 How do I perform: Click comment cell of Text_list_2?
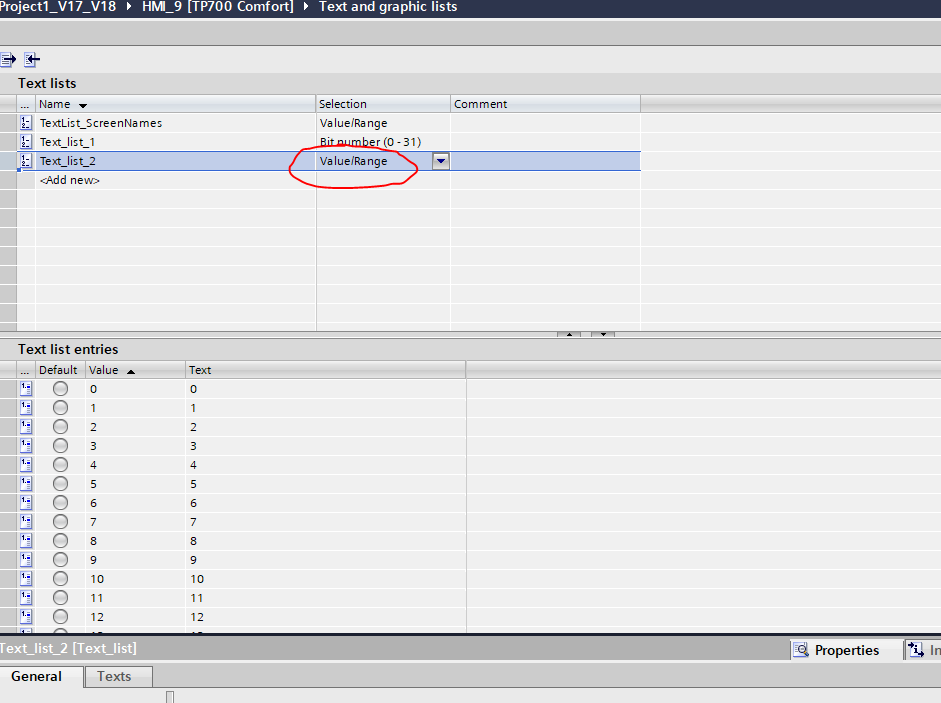pyautogui.click(x=545, y=161)
